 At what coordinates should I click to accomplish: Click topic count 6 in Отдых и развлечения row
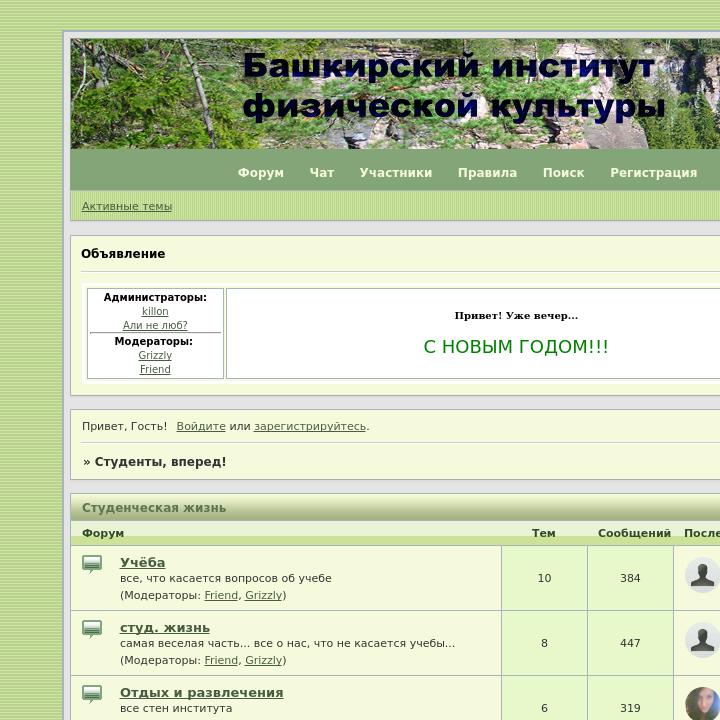(x=545, y=708)
